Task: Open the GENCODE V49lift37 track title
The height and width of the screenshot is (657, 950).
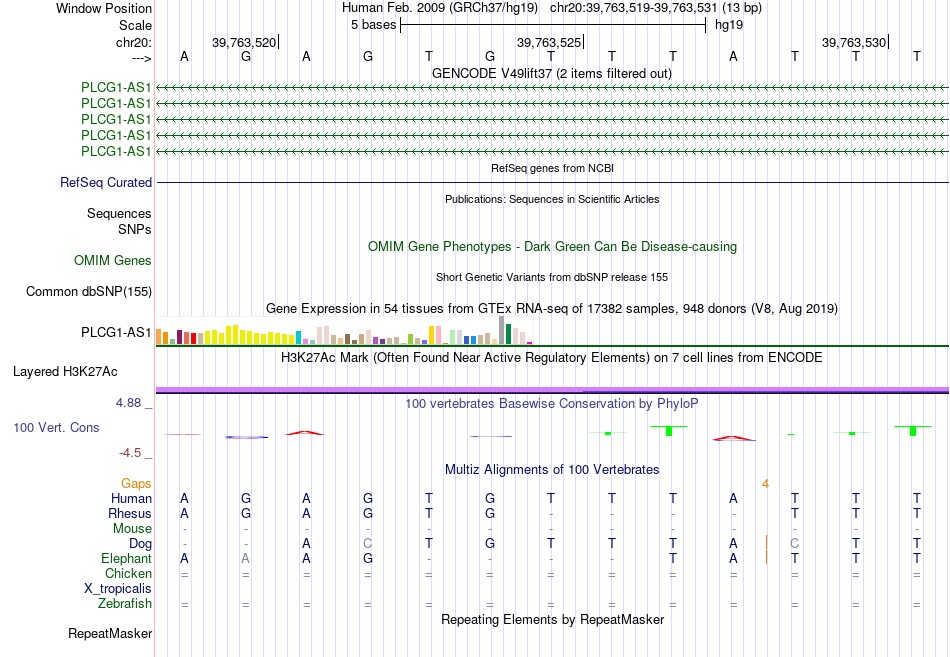Action: pyautogui.click(x=552, y=73)
